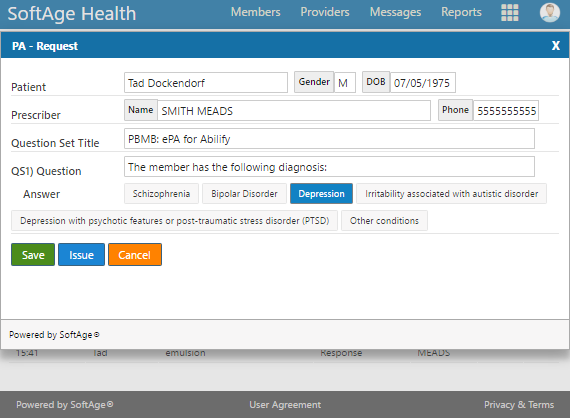Open the apps grid icon
Viewport: 570px width, 418px height.
tap(509, 13)
